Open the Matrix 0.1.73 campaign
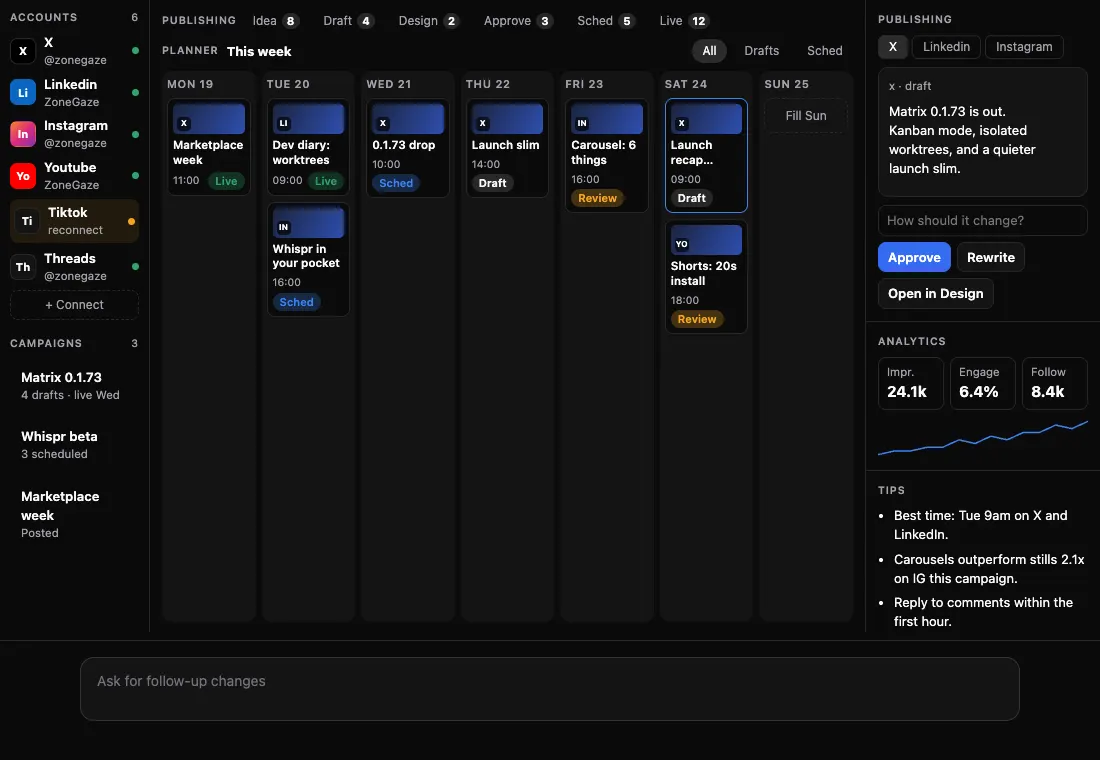This screenshot has width=1100, height=760. 74,385
